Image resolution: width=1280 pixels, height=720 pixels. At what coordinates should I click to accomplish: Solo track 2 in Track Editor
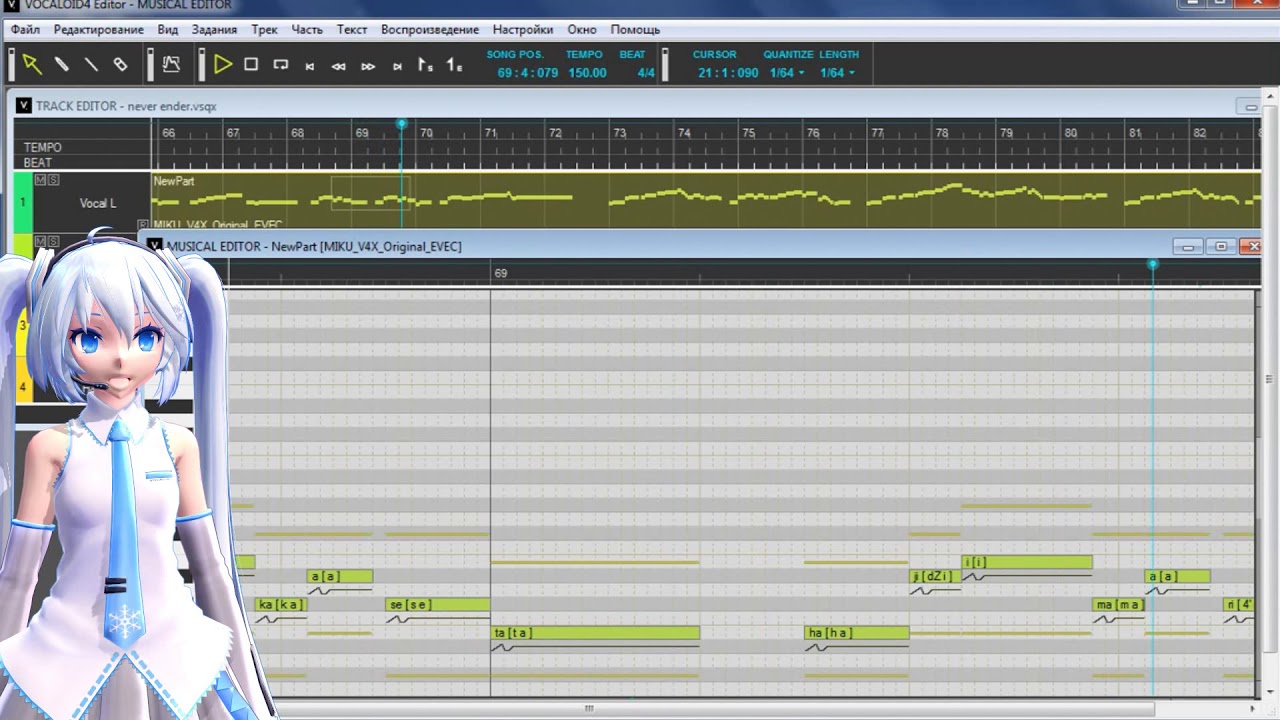pyautogui.click(x=53, y=241)
